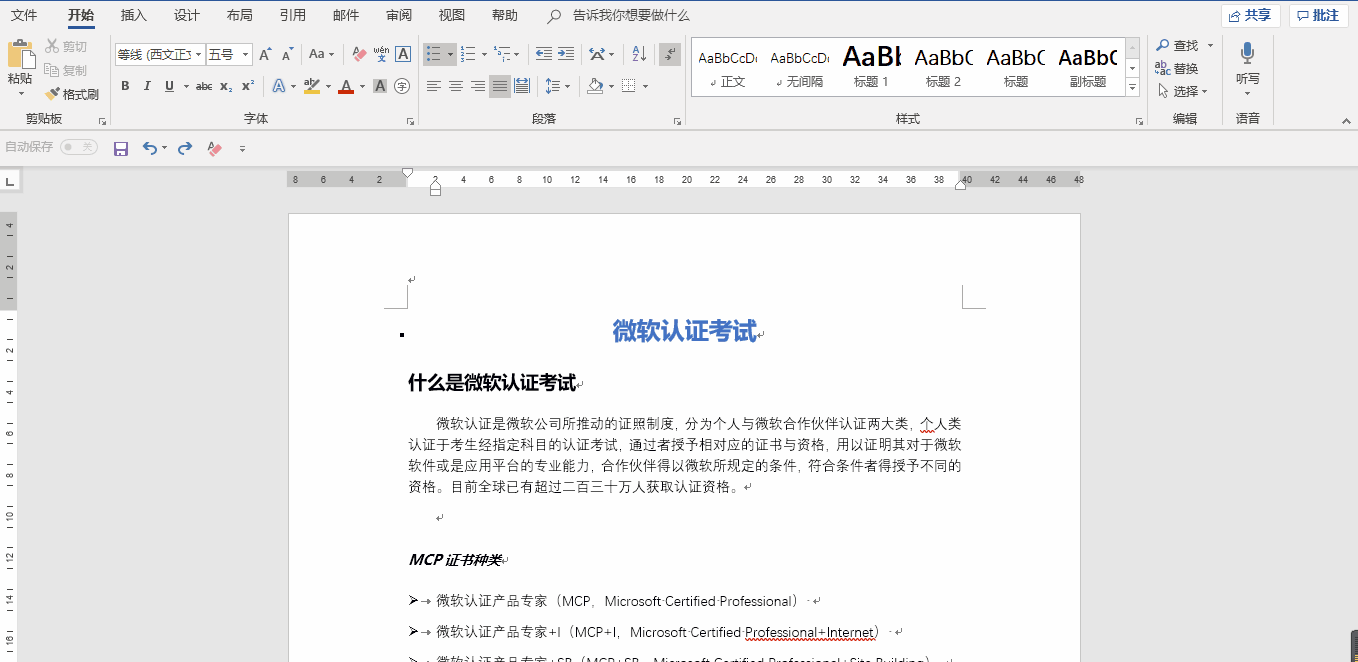
Task: Center-align the paragraph text
Action: [x=456, y=86]
